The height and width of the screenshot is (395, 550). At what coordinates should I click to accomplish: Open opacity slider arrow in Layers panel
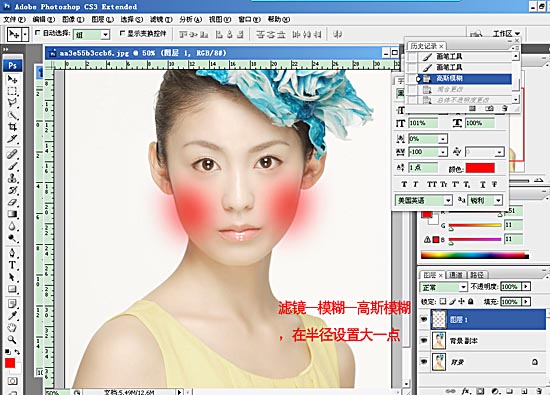526,287
